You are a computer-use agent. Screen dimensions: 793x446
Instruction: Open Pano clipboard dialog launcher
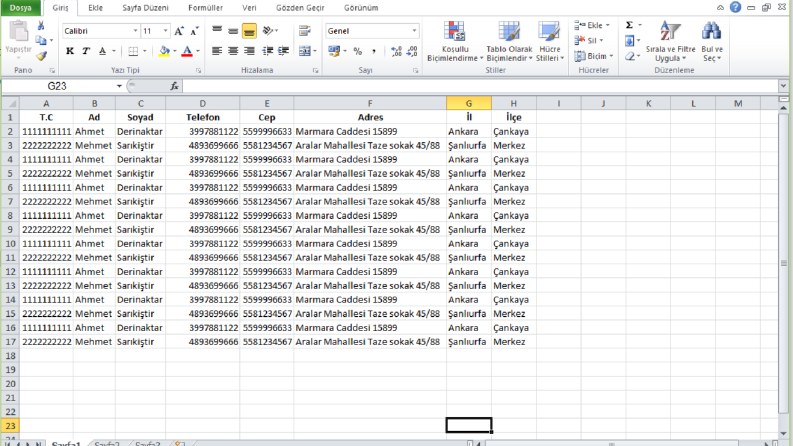coord(52,71)
